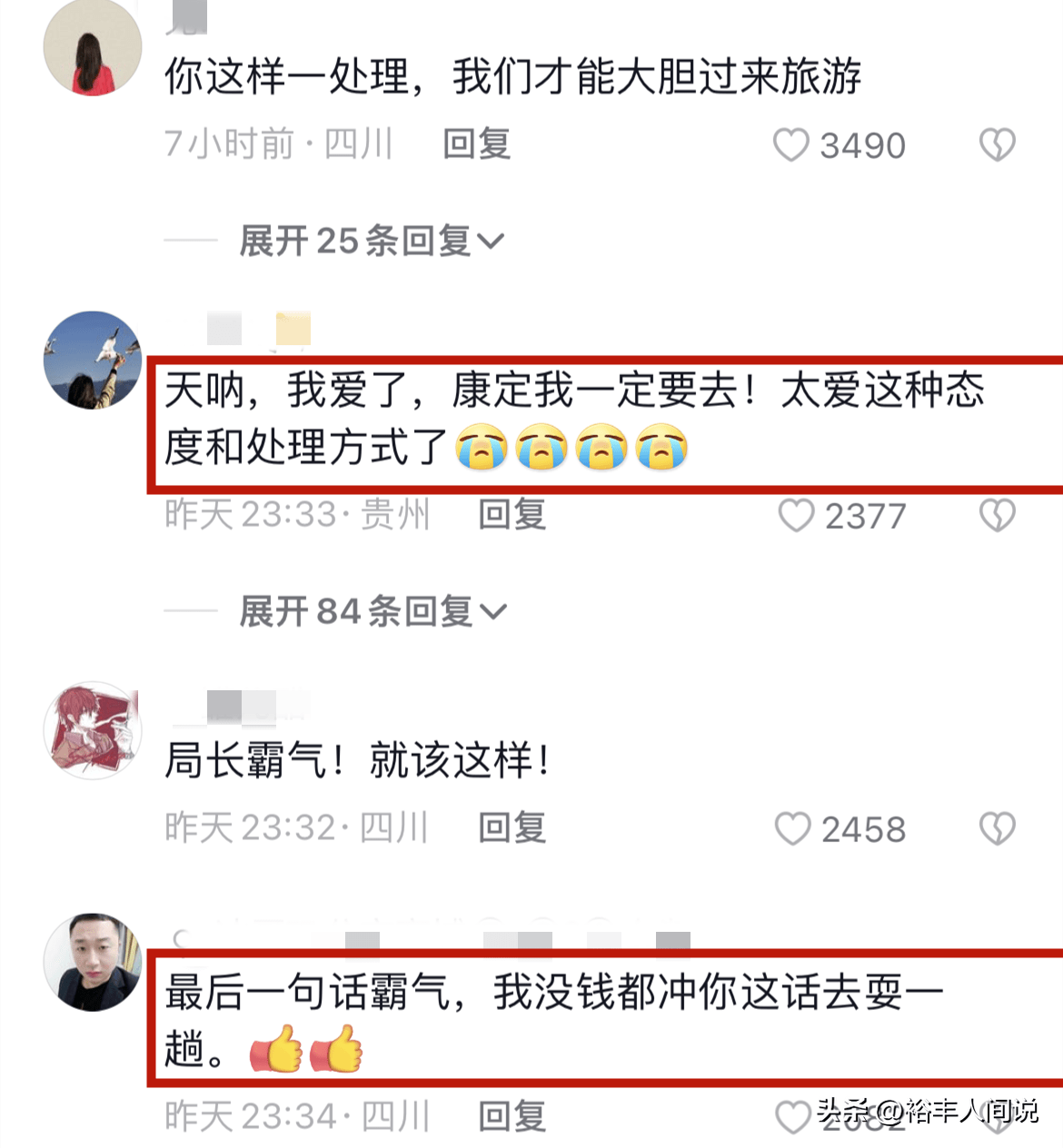The height and width of the screenshot is (1148, 1063).
Task: Open the red anime character avatar
Action: [93, 730]
